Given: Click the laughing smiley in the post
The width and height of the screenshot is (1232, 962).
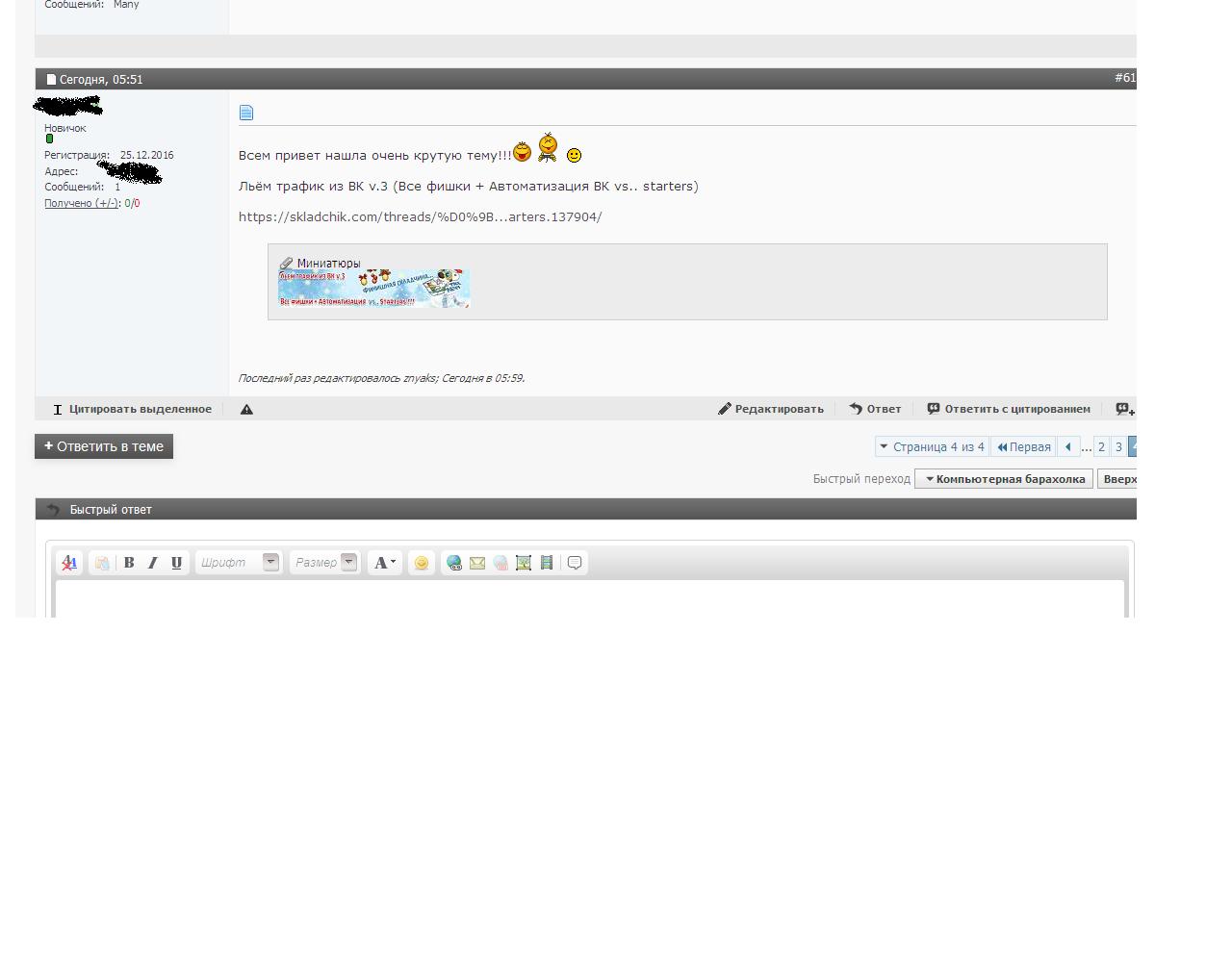Looking at the screenshot, I should click(522, 152).
